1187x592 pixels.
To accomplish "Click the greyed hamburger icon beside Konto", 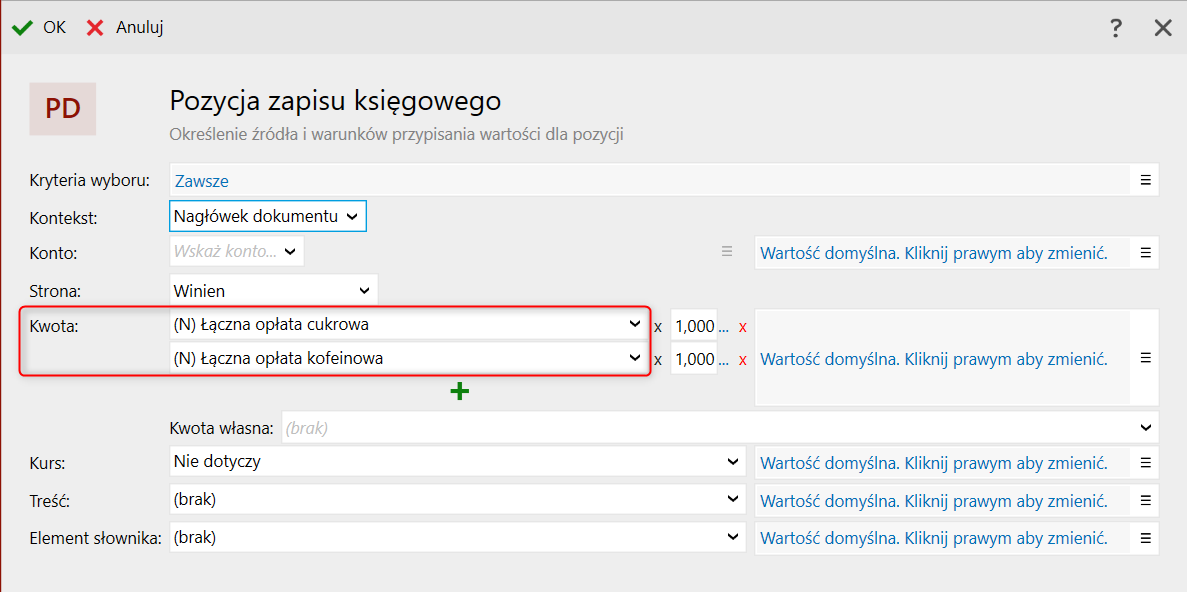I will click(x=727, y=252).
